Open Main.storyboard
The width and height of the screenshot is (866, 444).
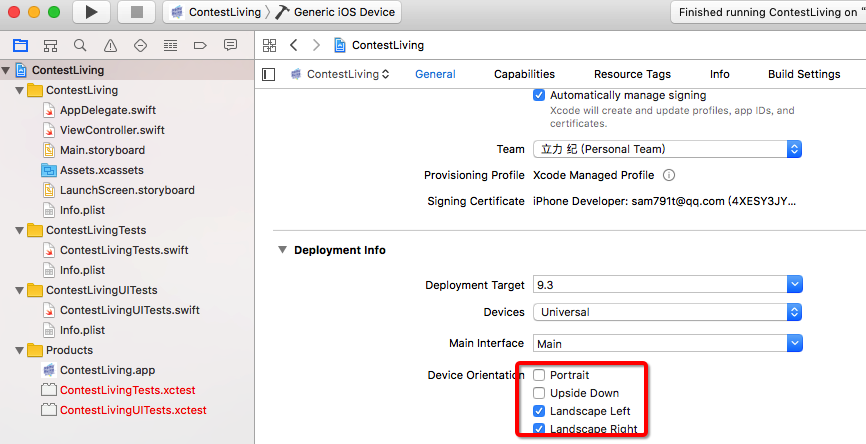coord(102,150)
